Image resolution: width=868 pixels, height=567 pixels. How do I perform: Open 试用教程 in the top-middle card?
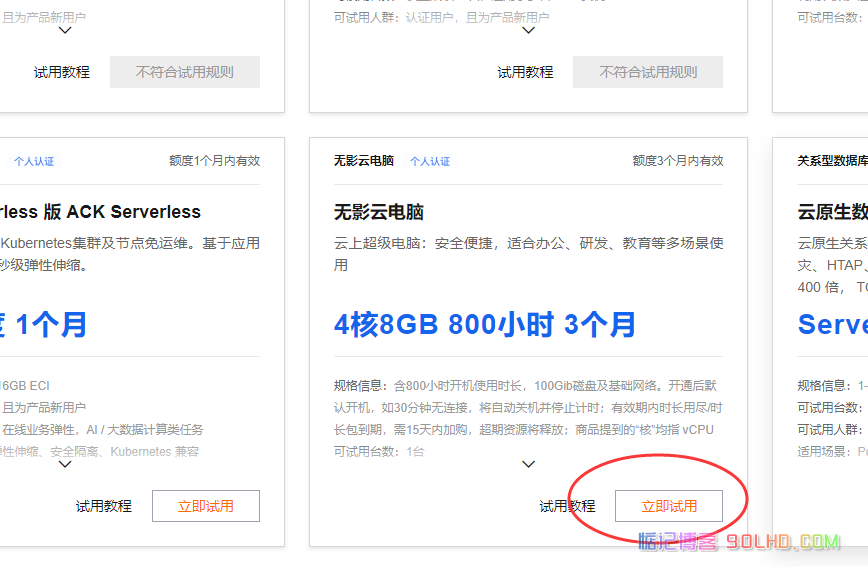coord(525,72)
